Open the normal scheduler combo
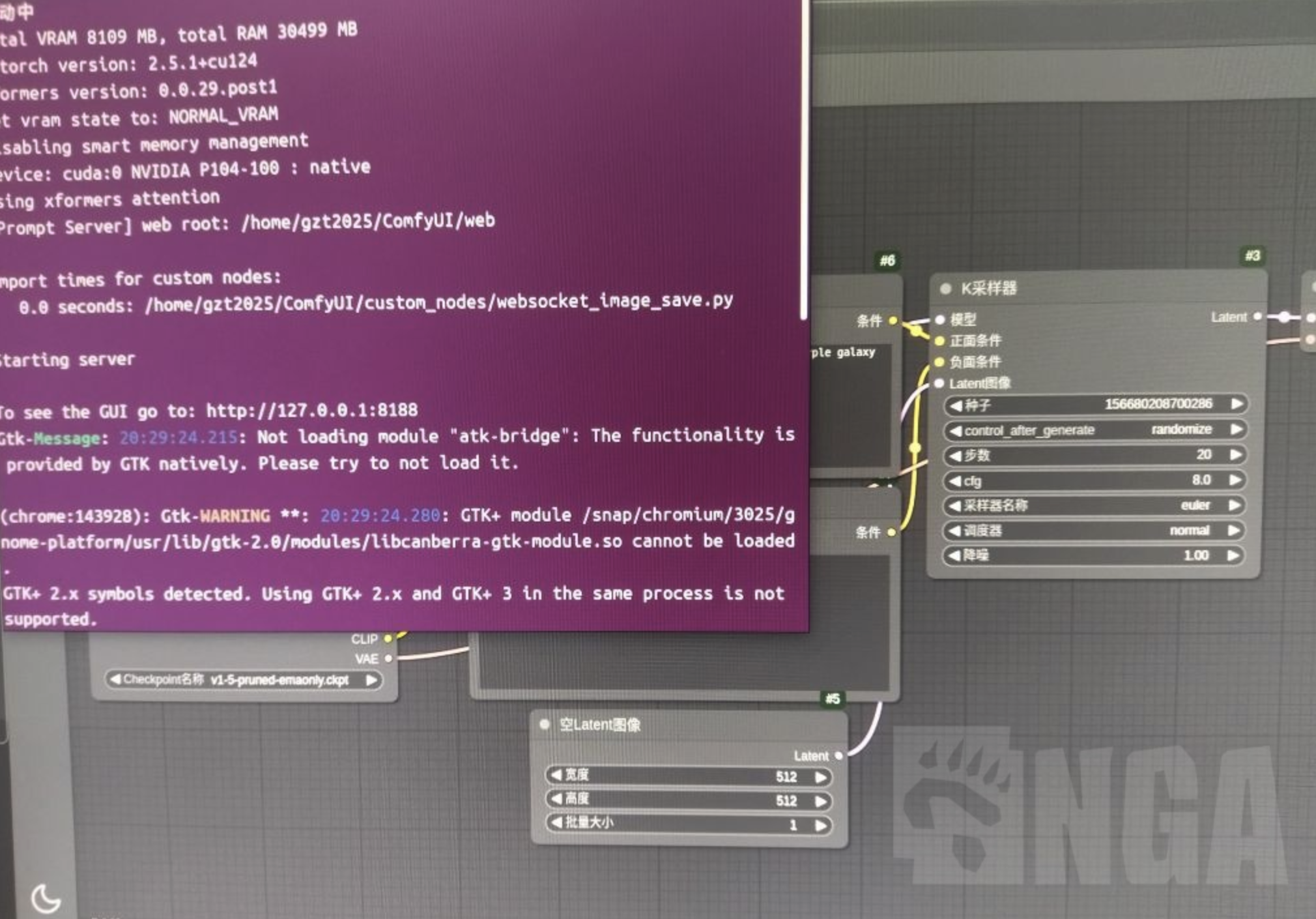Screen dimensions: 1316x919 (x=1094, y=531)
